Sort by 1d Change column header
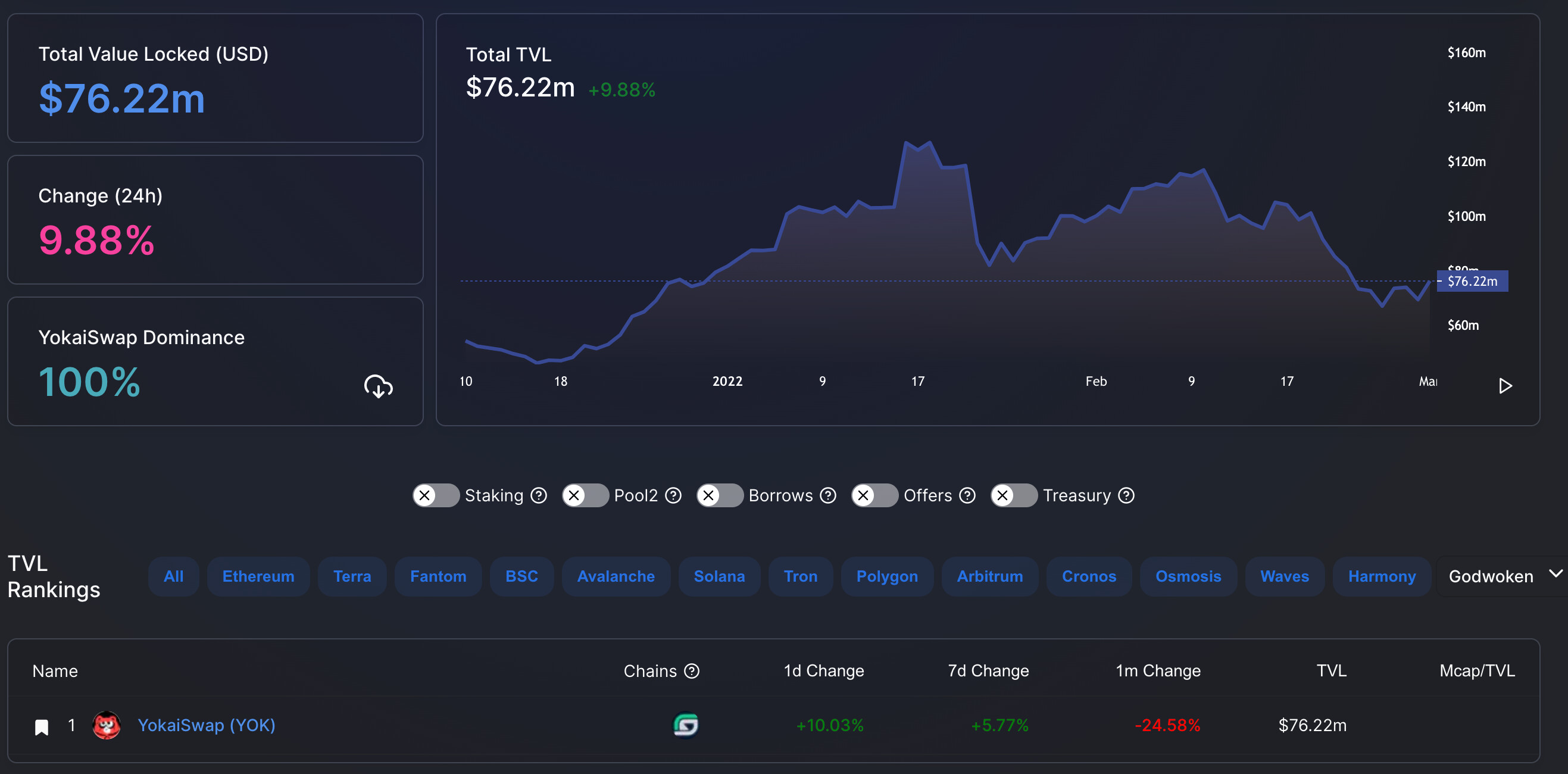This screenshot has height=774, width=1568. (x=823, y=670)
